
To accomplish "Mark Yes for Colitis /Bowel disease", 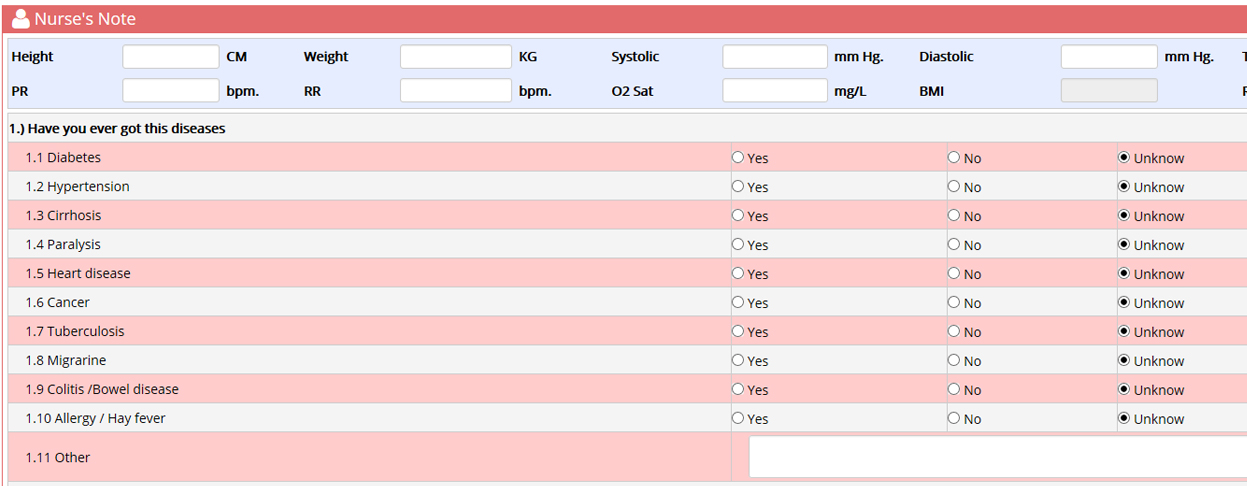I will [738, 390].
